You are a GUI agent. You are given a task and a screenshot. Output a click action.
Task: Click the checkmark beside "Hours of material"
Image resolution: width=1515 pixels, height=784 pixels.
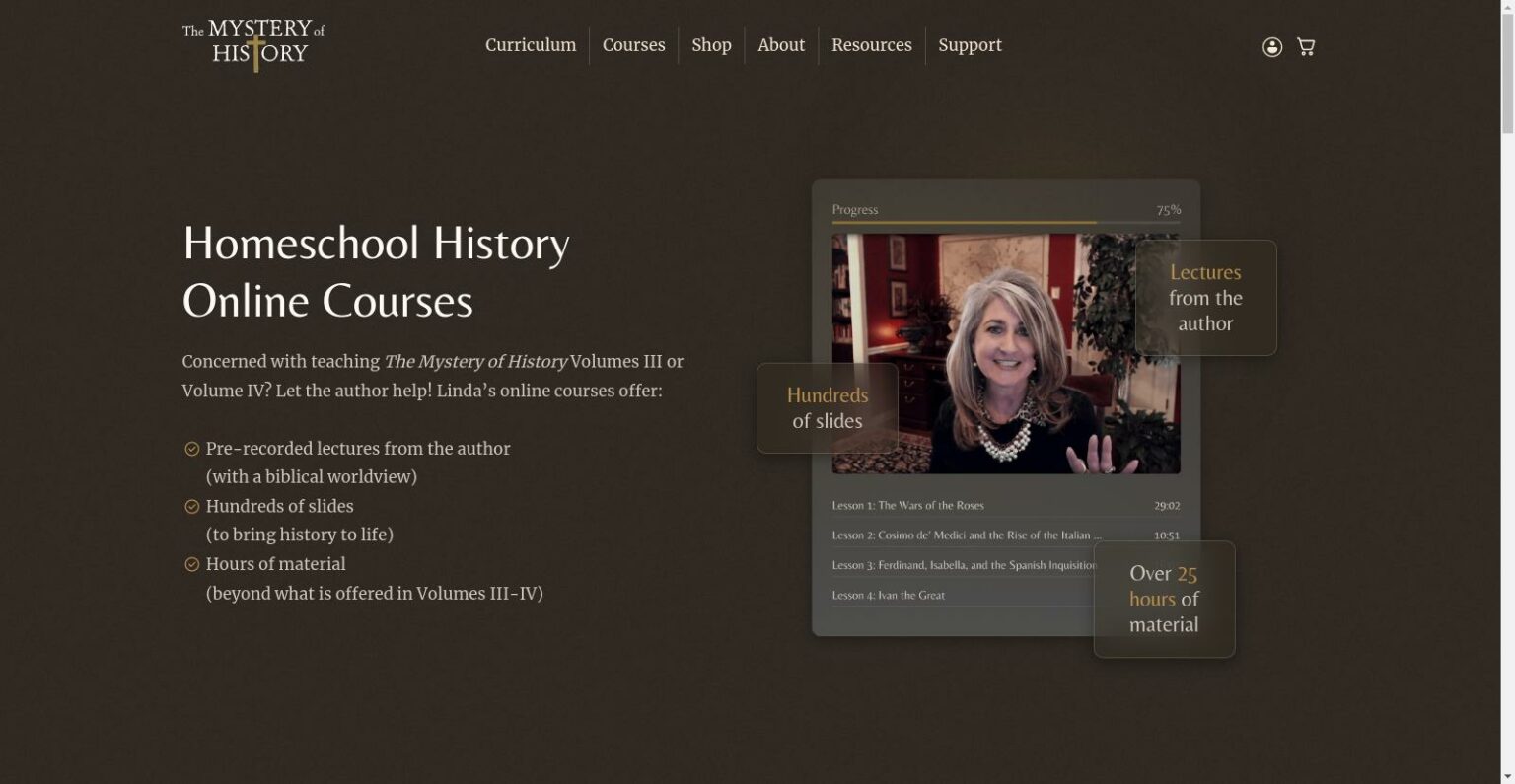click(190, 563)
